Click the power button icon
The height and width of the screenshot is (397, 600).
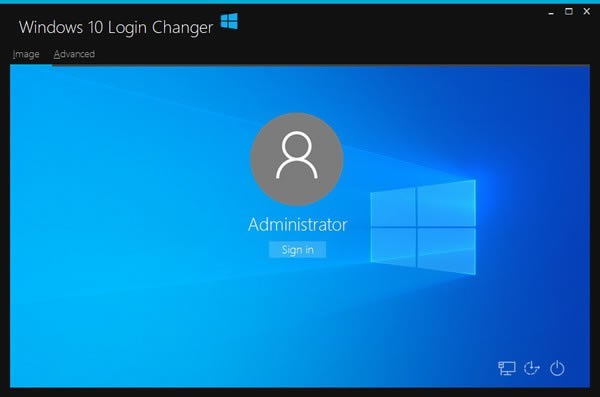[557, 368]
